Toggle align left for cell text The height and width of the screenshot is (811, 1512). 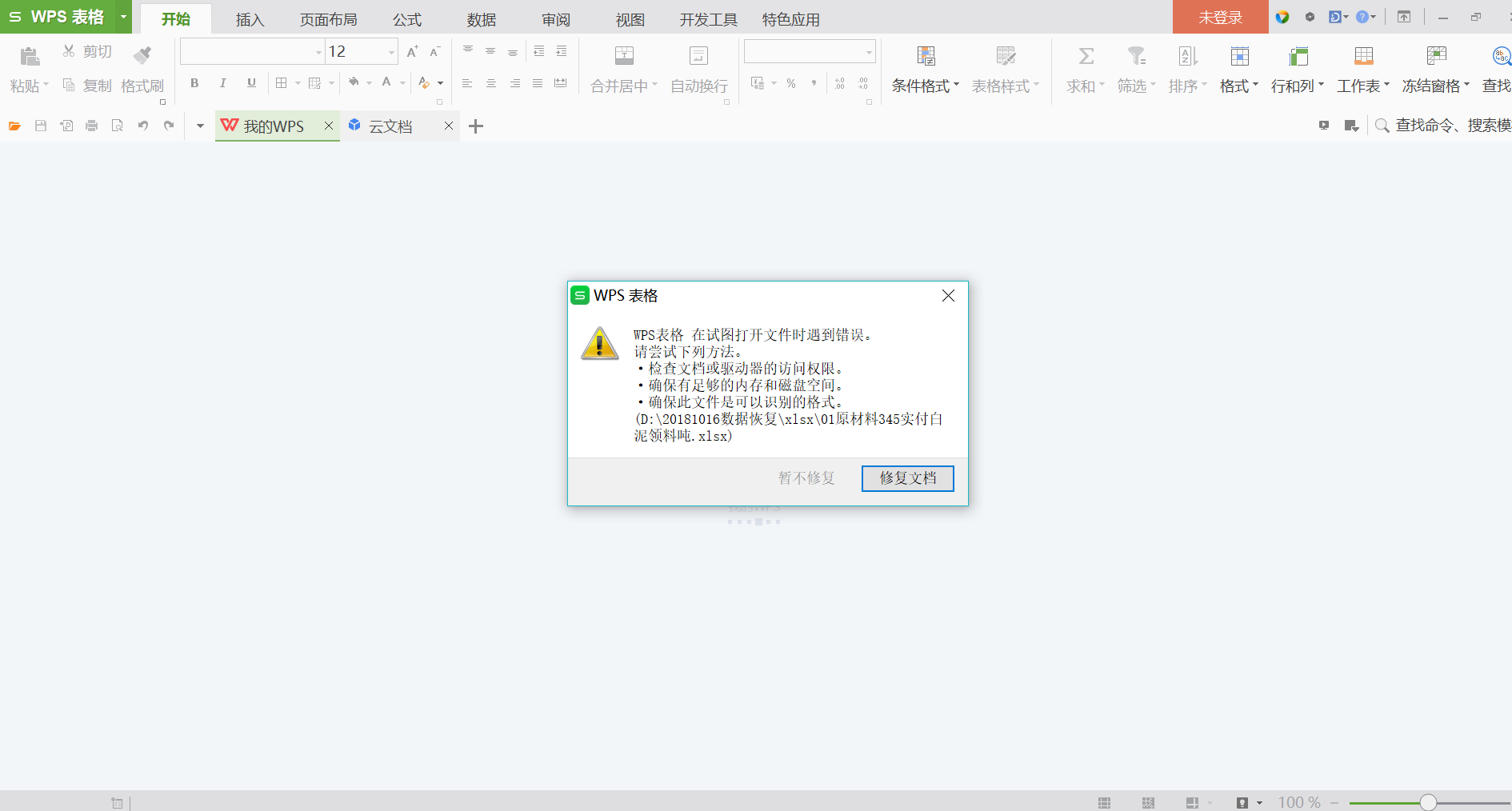(467, 83)
